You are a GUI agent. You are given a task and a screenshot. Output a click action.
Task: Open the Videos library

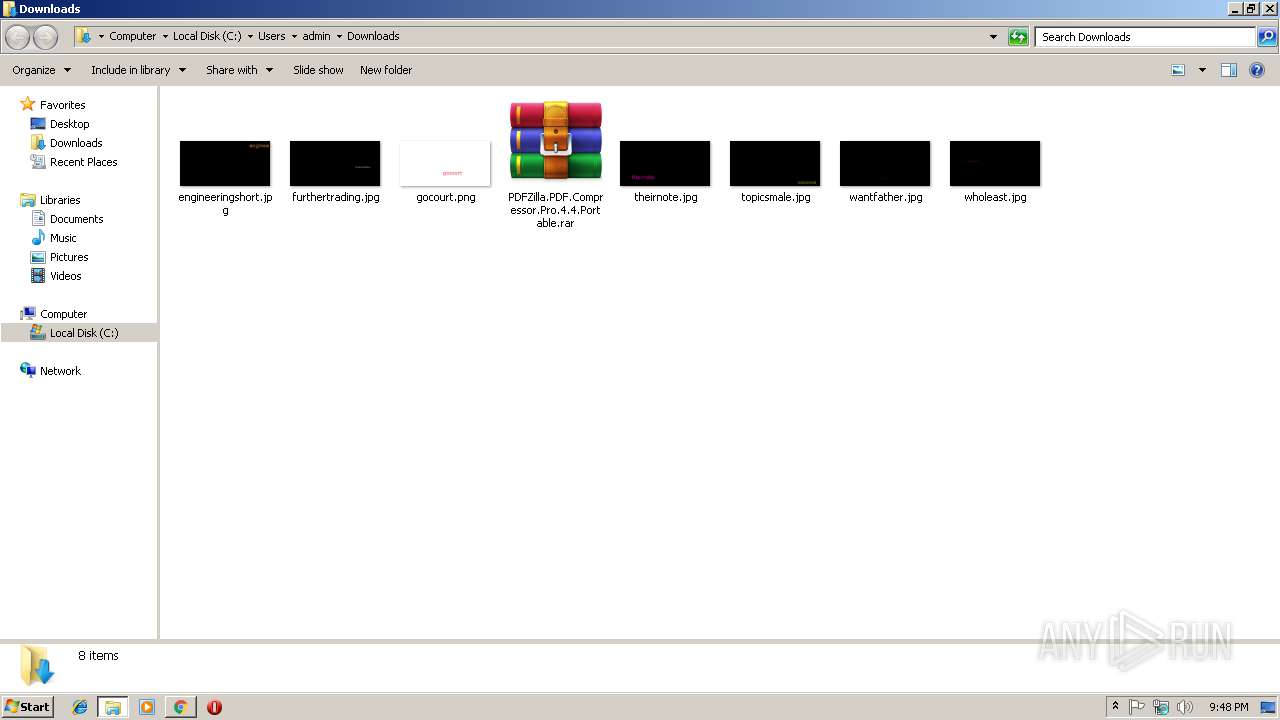[x=65, y=276]
